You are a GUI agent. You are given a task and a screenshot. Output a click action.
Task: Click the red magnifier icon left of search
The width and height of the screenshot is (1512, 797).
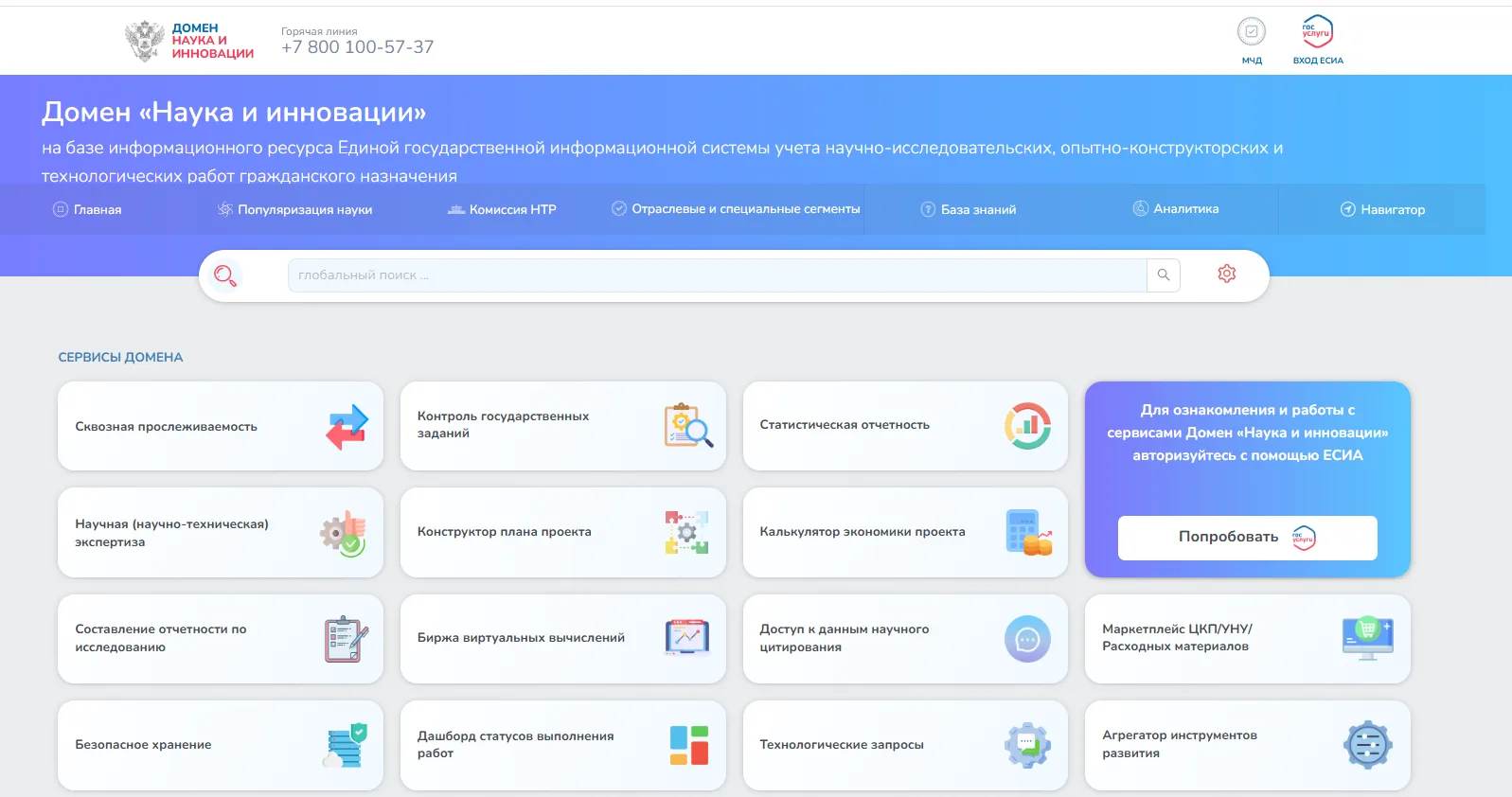224,275
